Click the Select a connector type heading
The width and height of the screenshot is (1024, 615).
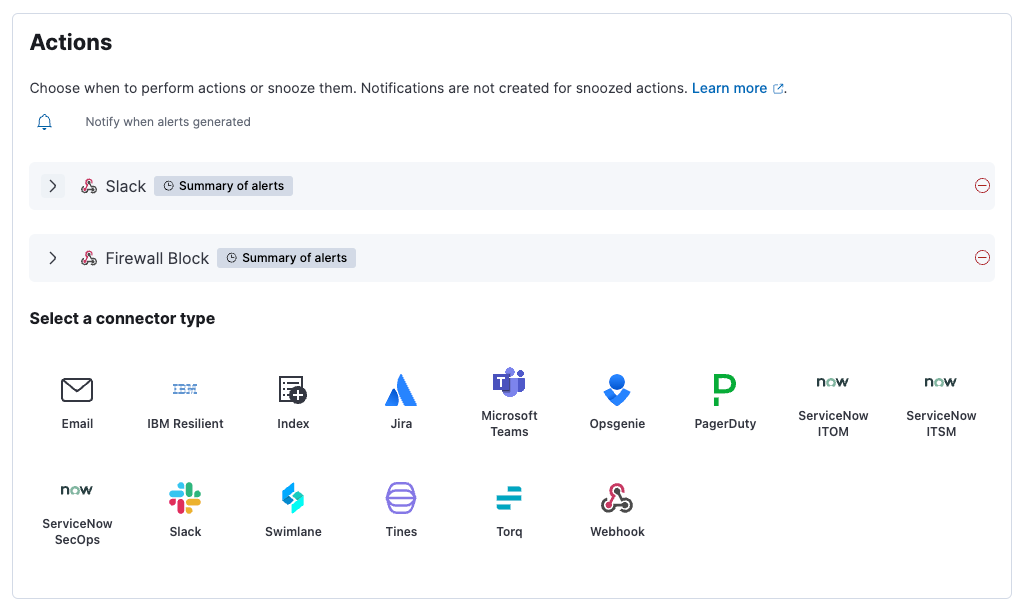pyautogui.click(x=122, y=319)
